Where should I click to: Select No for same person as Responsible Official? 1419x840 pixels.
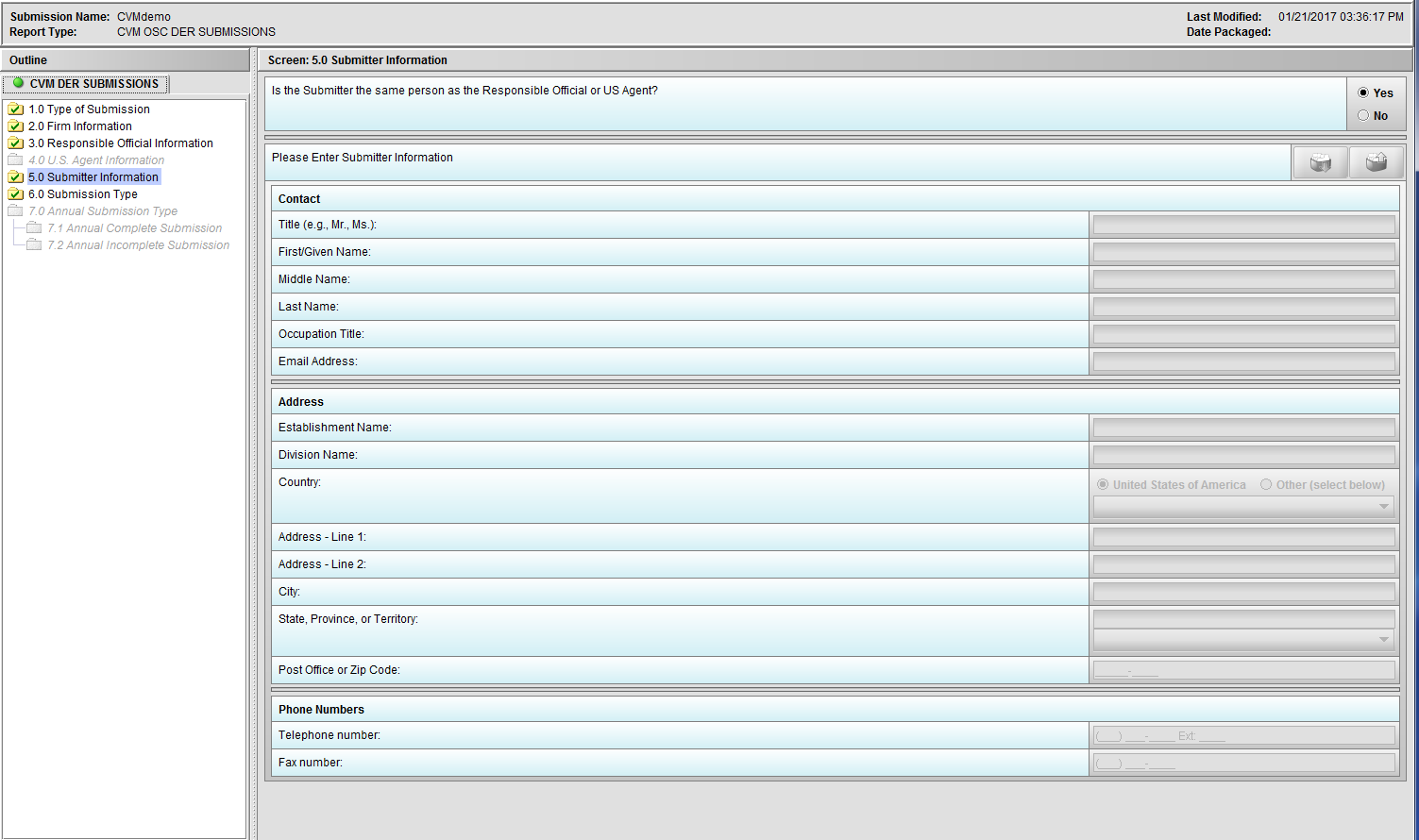pyautogui.click(x=1363, y=115)
